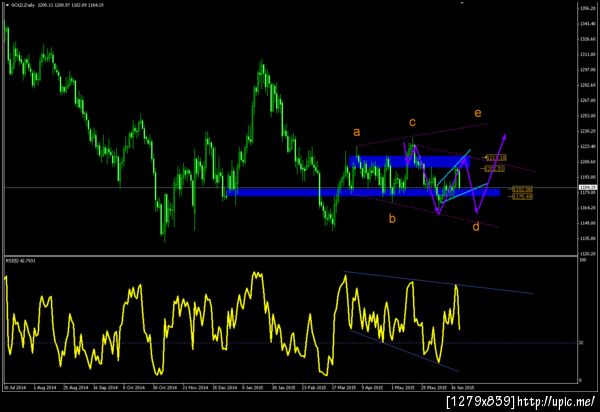Select the orange wave label 'd'
This screenshot has width=600, height=412.
click(476, 226)
